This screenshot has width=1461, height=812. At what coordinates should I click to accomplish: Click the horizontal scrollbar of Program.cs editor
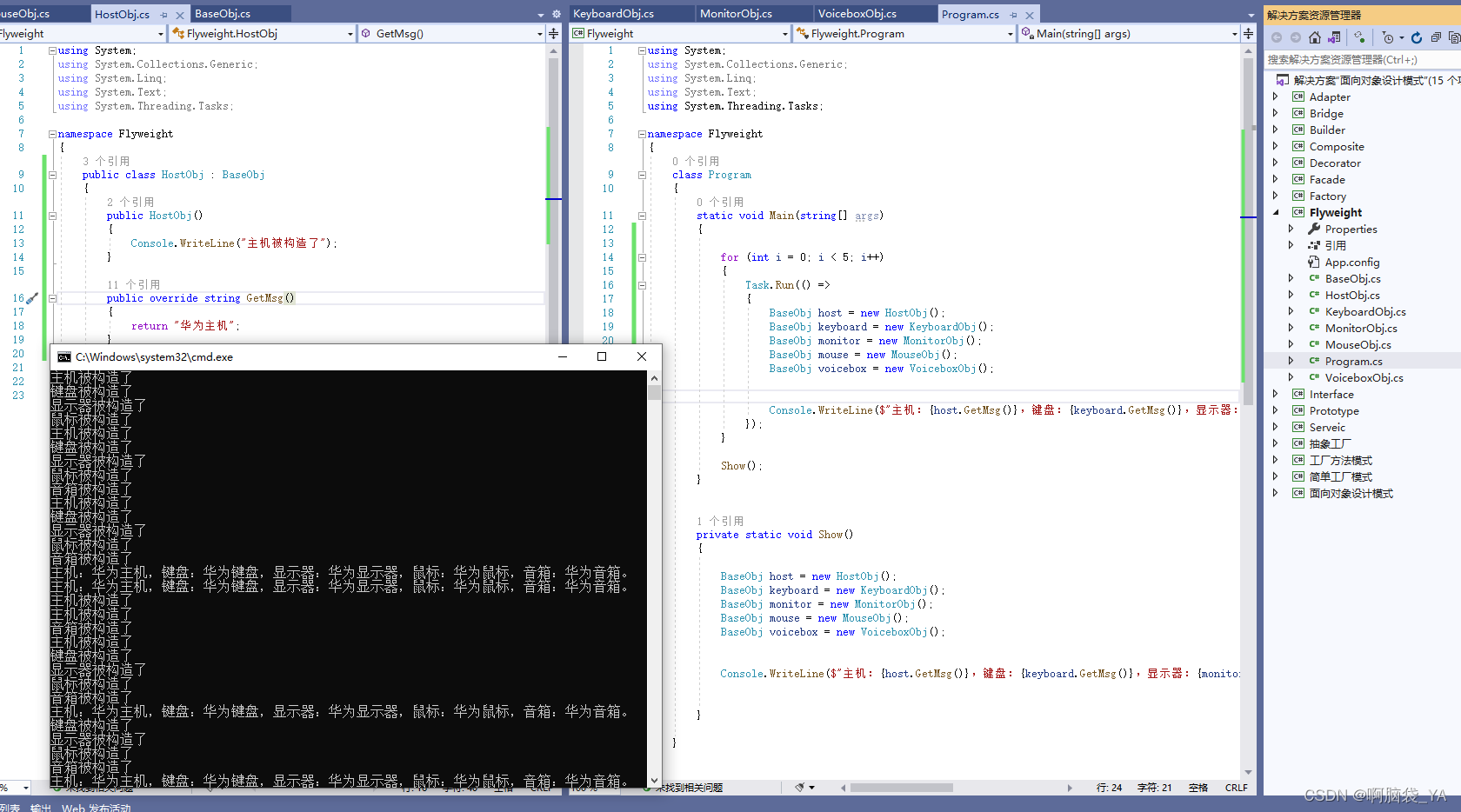coord(902,788)
